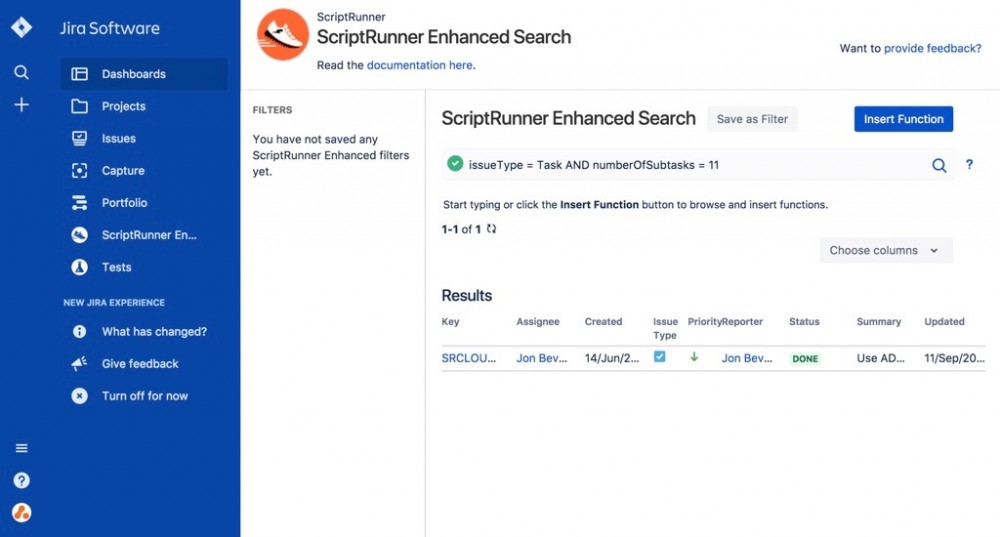Open the SRCLOU issue key link
This screenshot has height=537, width=1000.
coord(469,359)
